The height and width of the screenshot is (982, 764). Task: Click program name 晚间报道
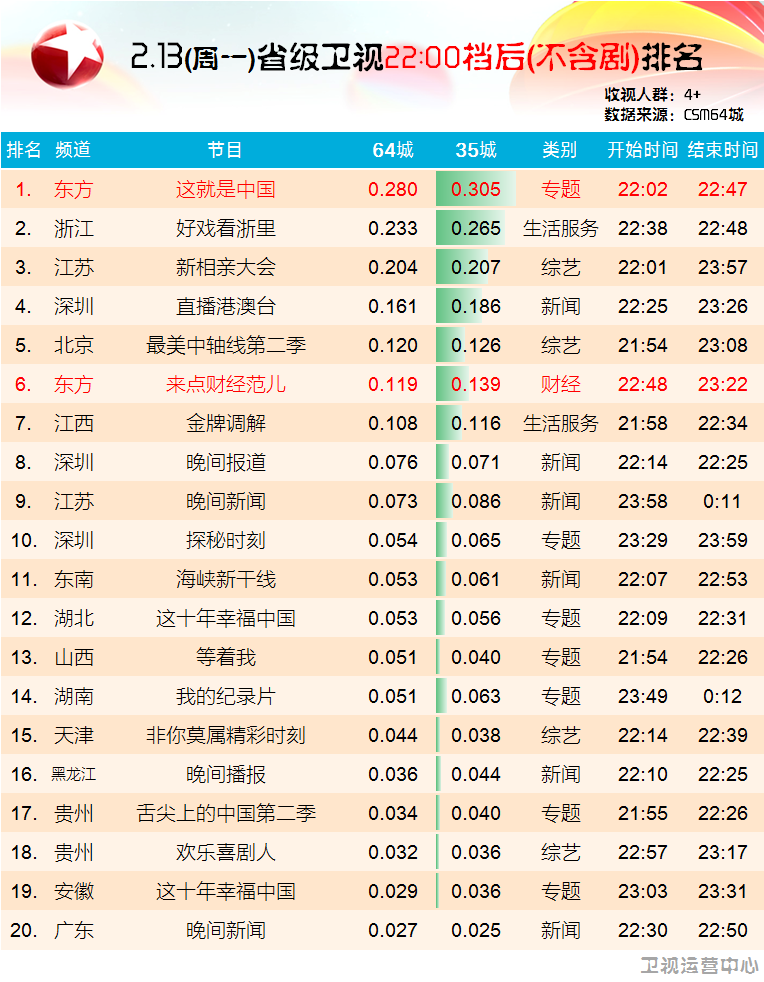click(x=225, y=462)
